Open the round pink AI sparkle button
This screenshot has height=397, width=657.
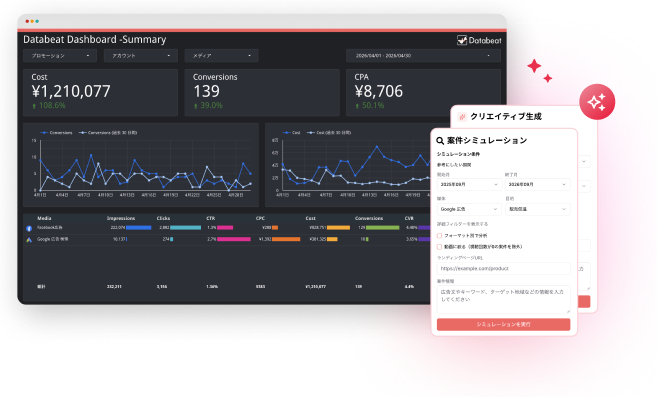(x=597, y=102)
